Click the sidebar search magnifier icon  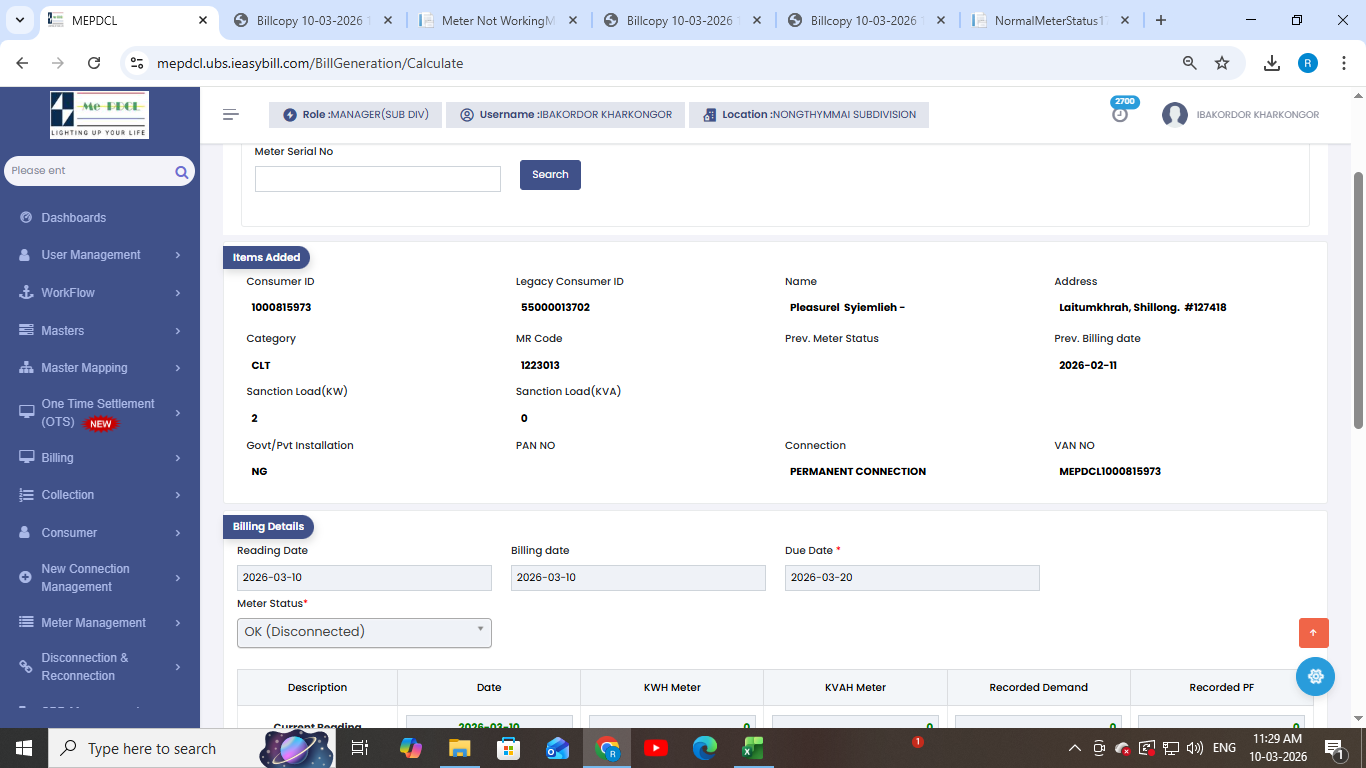[181, 172]
